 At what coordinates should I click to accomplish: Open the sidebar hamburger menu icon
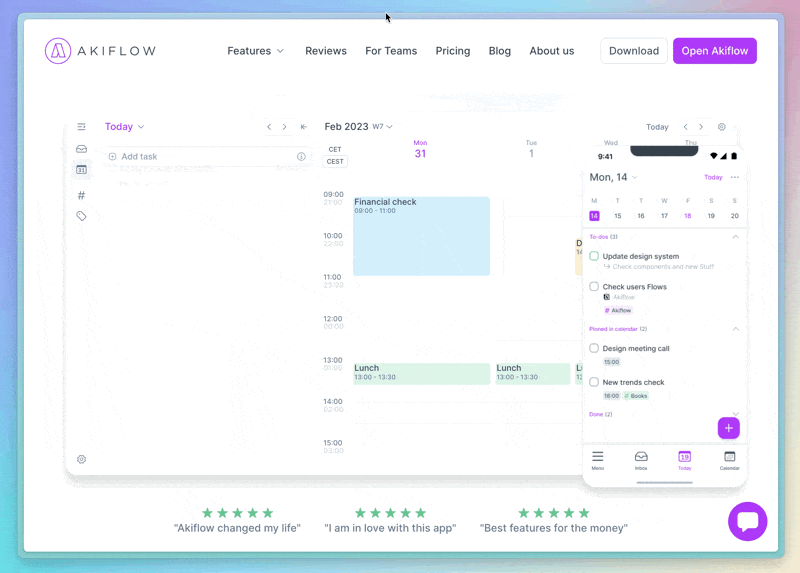coord(81,127)
